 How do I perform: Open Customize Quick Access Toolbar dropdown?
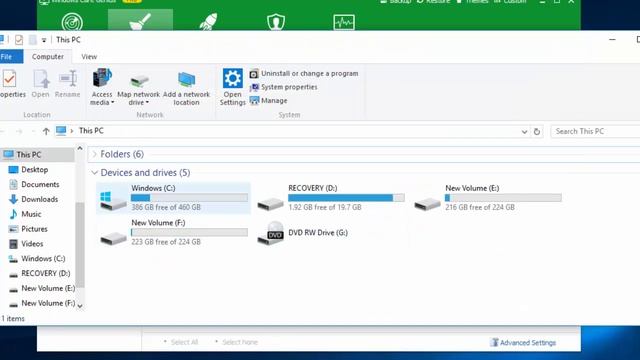tap(44, 40)
